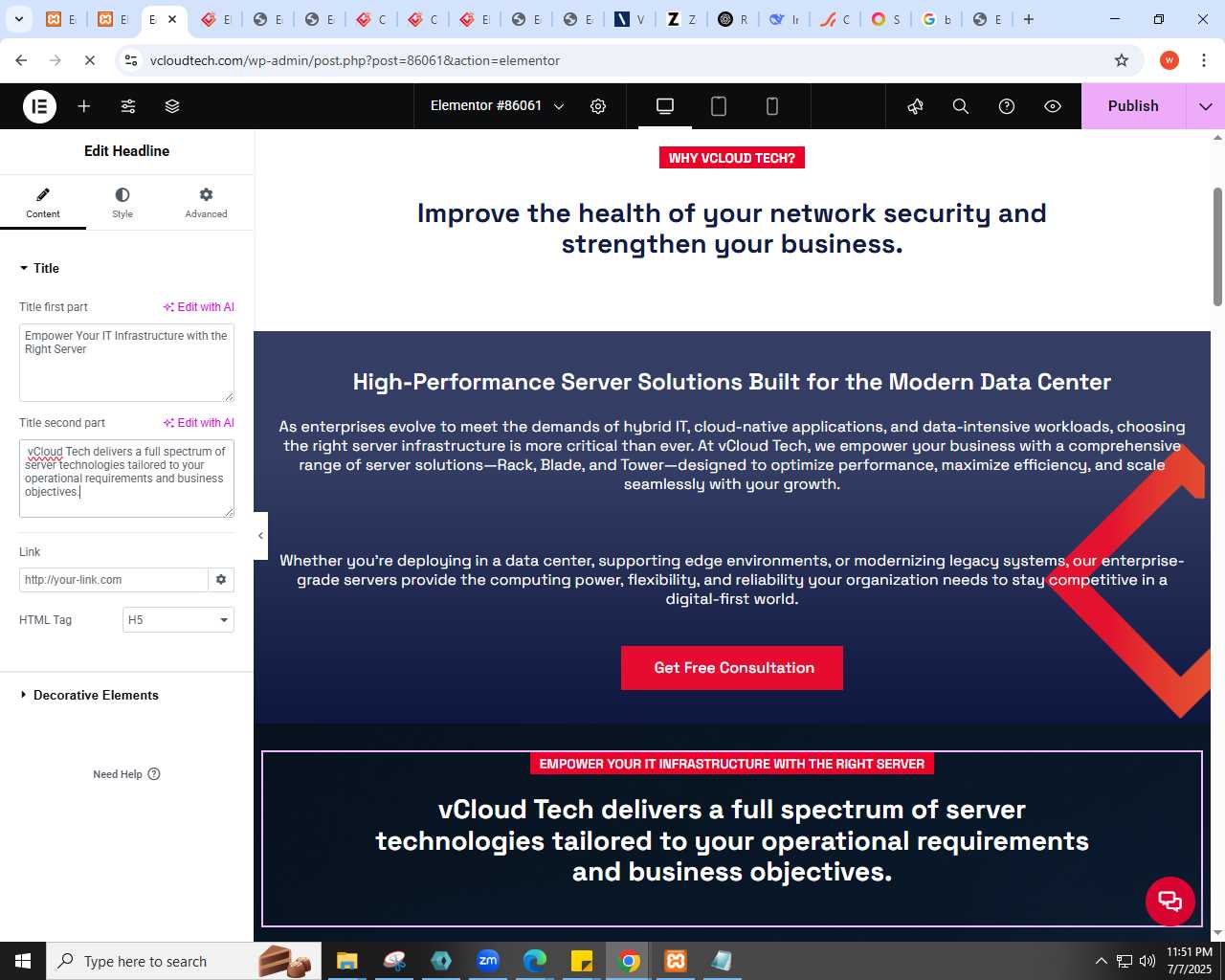
Task: Show hidden system tray icons
Action: click(x=1101, y=961)
